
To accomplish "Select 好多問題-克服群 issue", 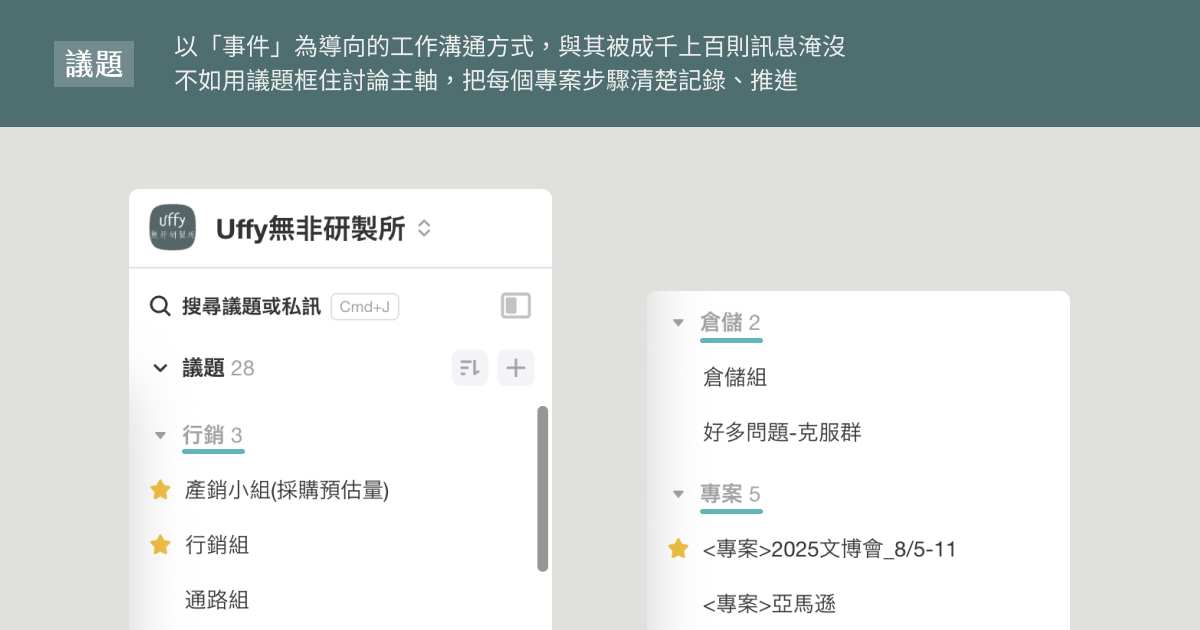I will click(782, 432).
